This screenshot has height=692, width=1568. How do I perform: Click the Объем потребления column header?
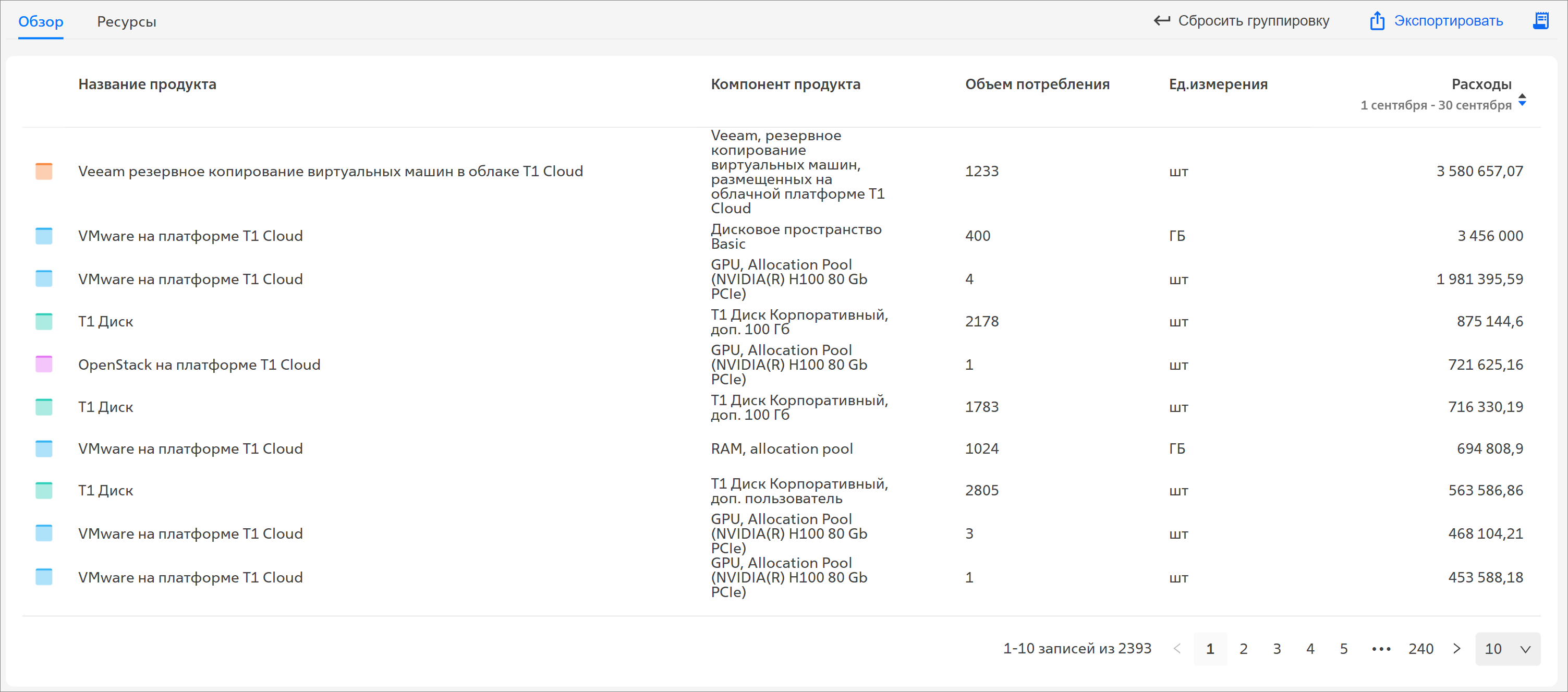coord(1037,84)
